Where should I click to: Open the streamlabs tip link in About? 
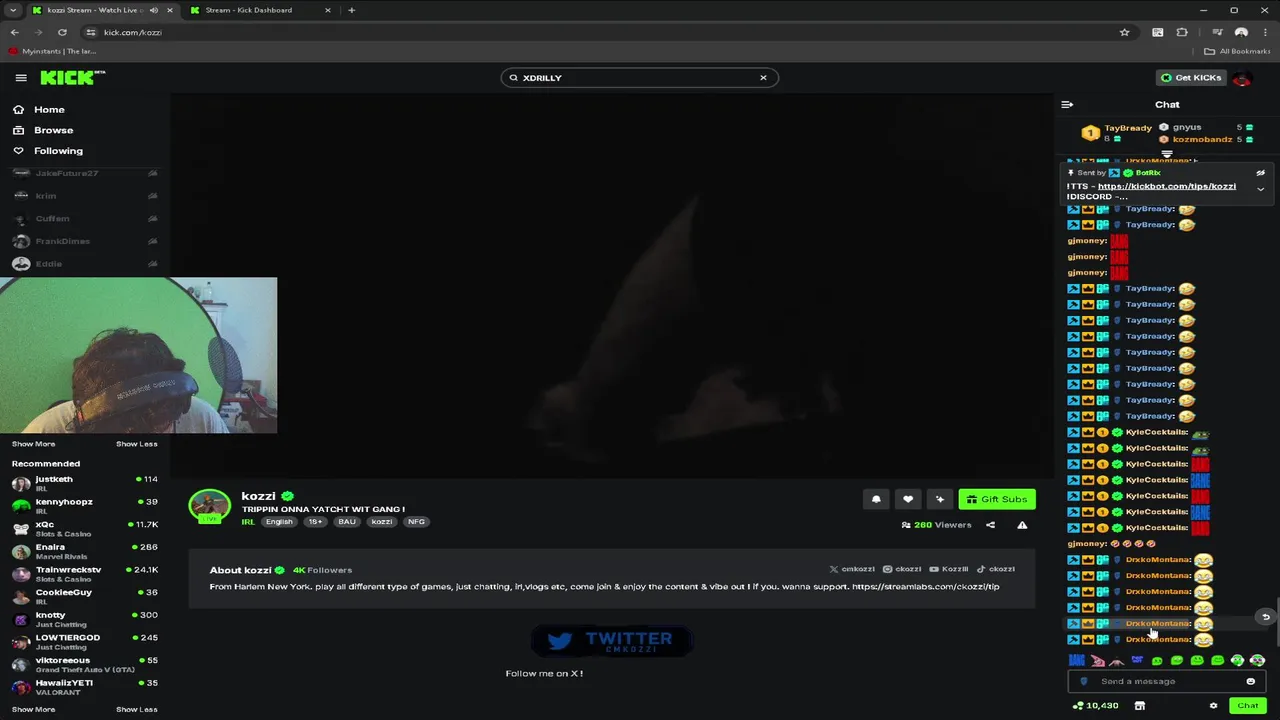pyautogui.click(x=925, y=587)
